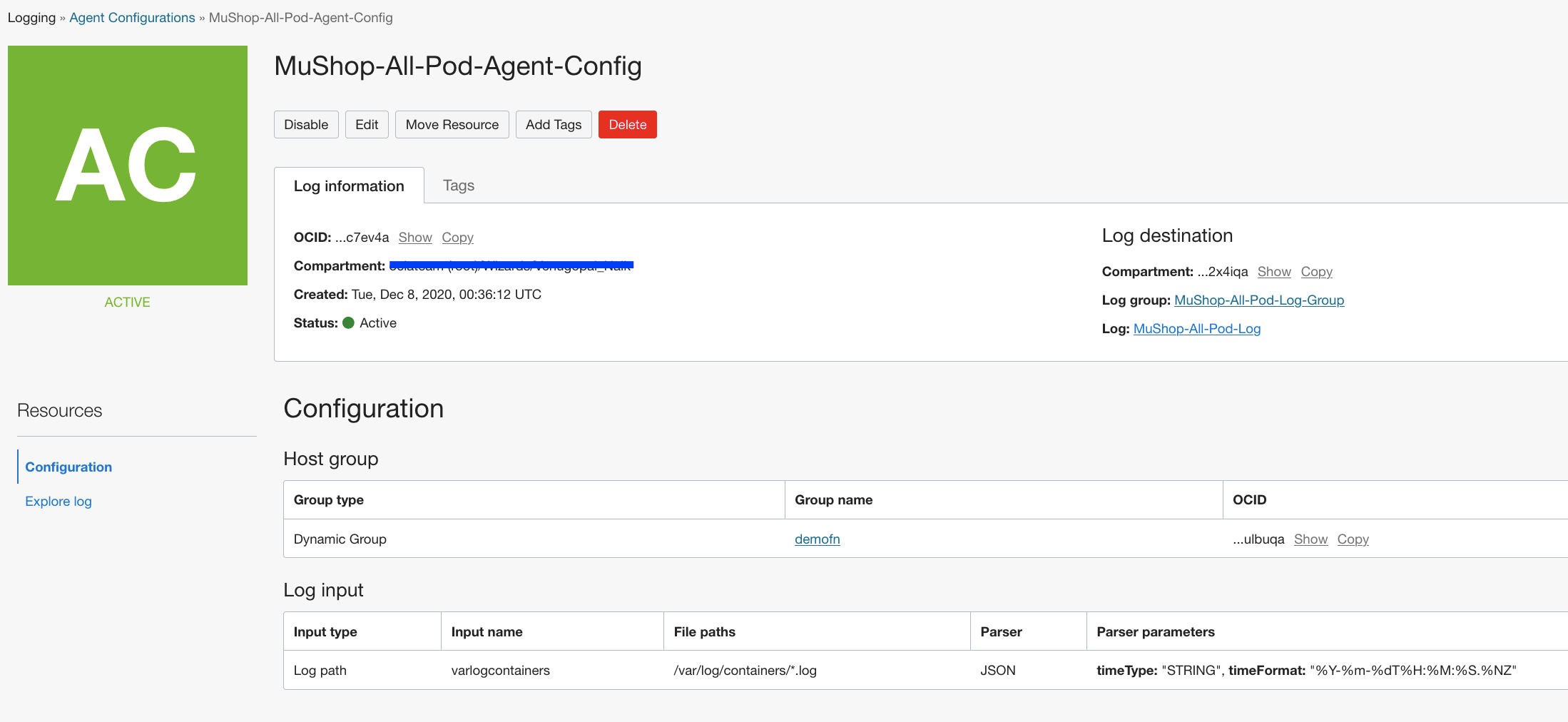Viewport: 1568px width, 722px height.
Task: Select the Log information tab
Action: (349, 185)
